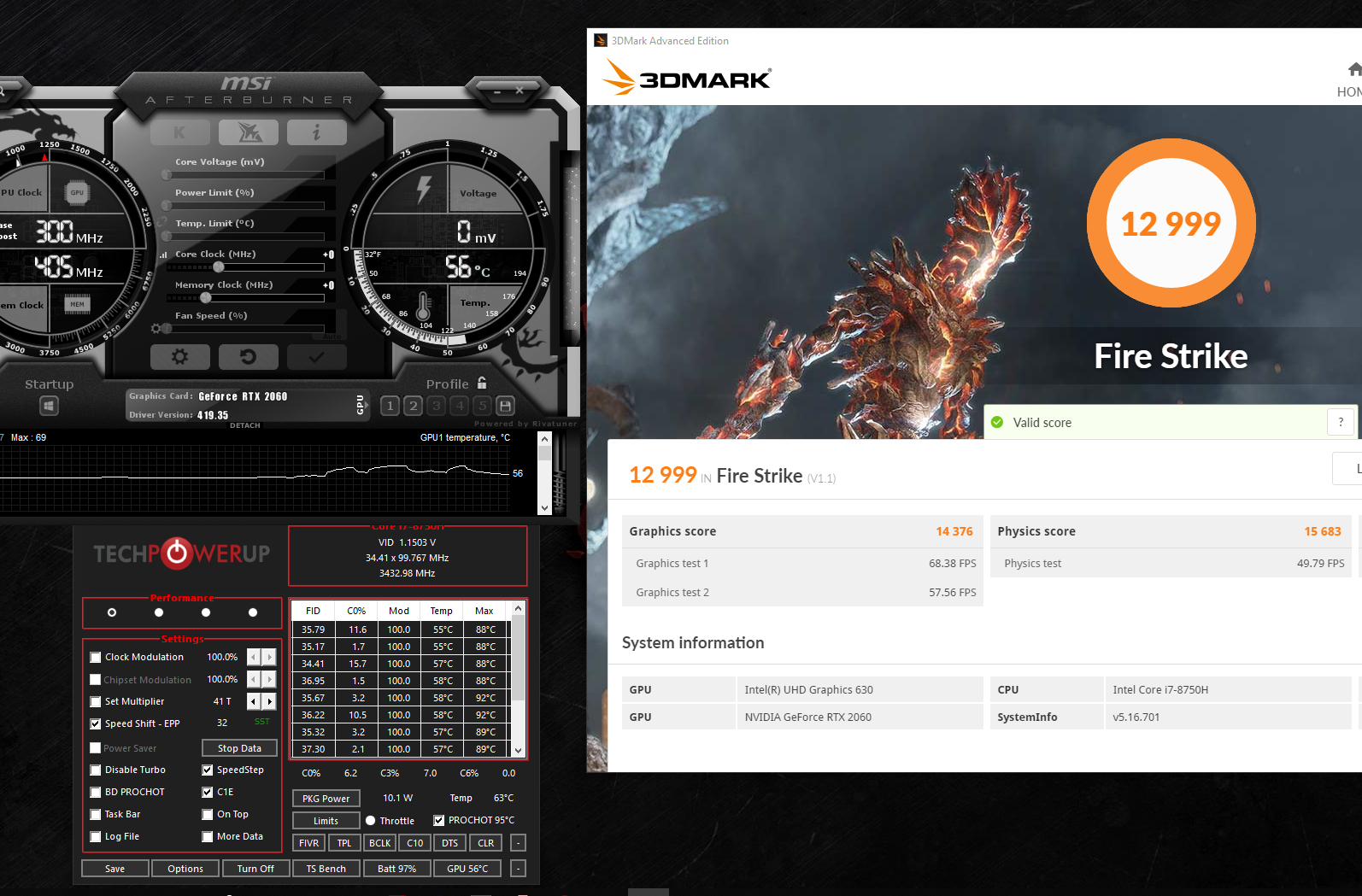This screenshot has width=1362, height=896.
Task: Open the Afterburner info (i) panel
Action: point(317,132)
